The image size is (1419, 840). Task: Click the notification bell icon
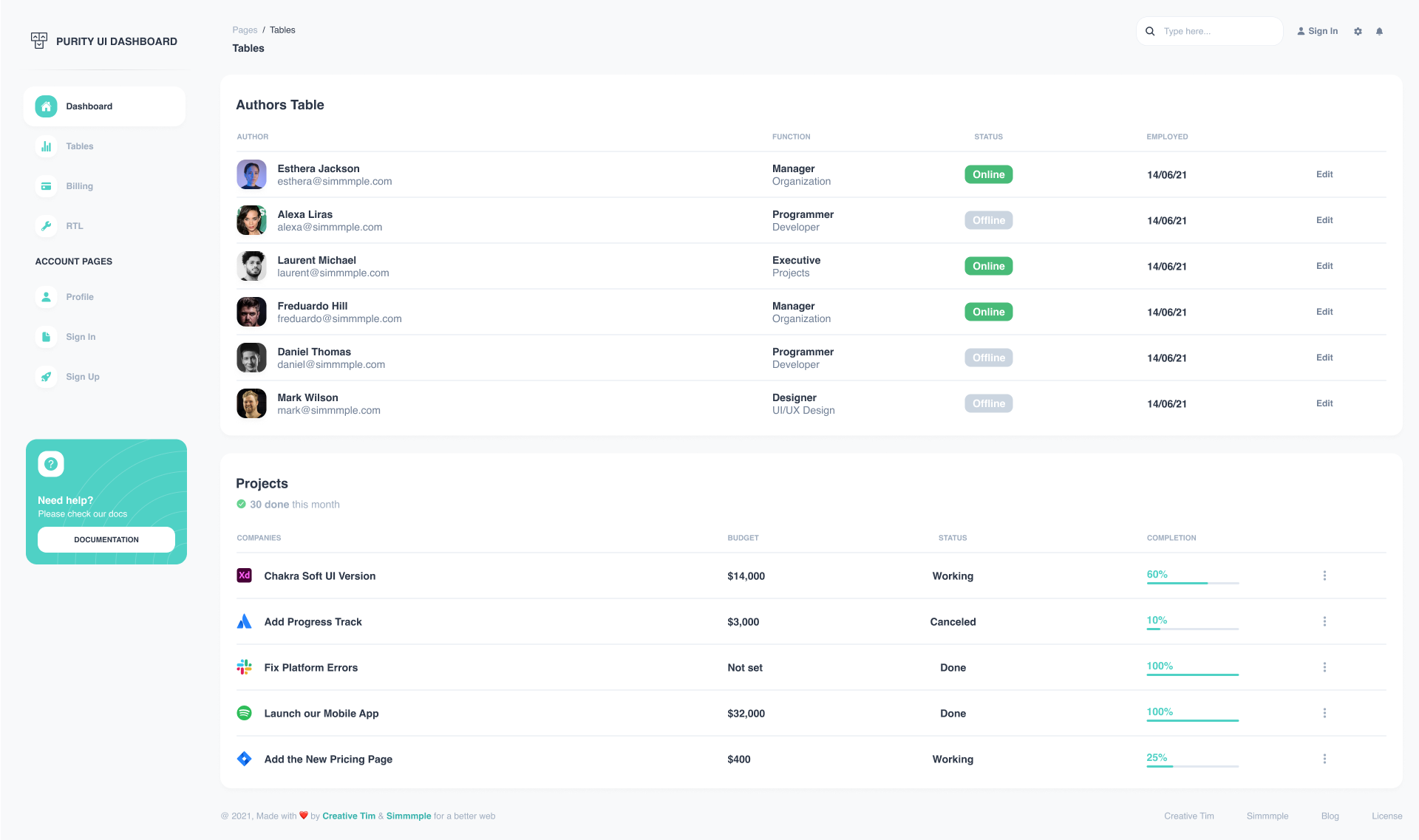point(1379,31)
